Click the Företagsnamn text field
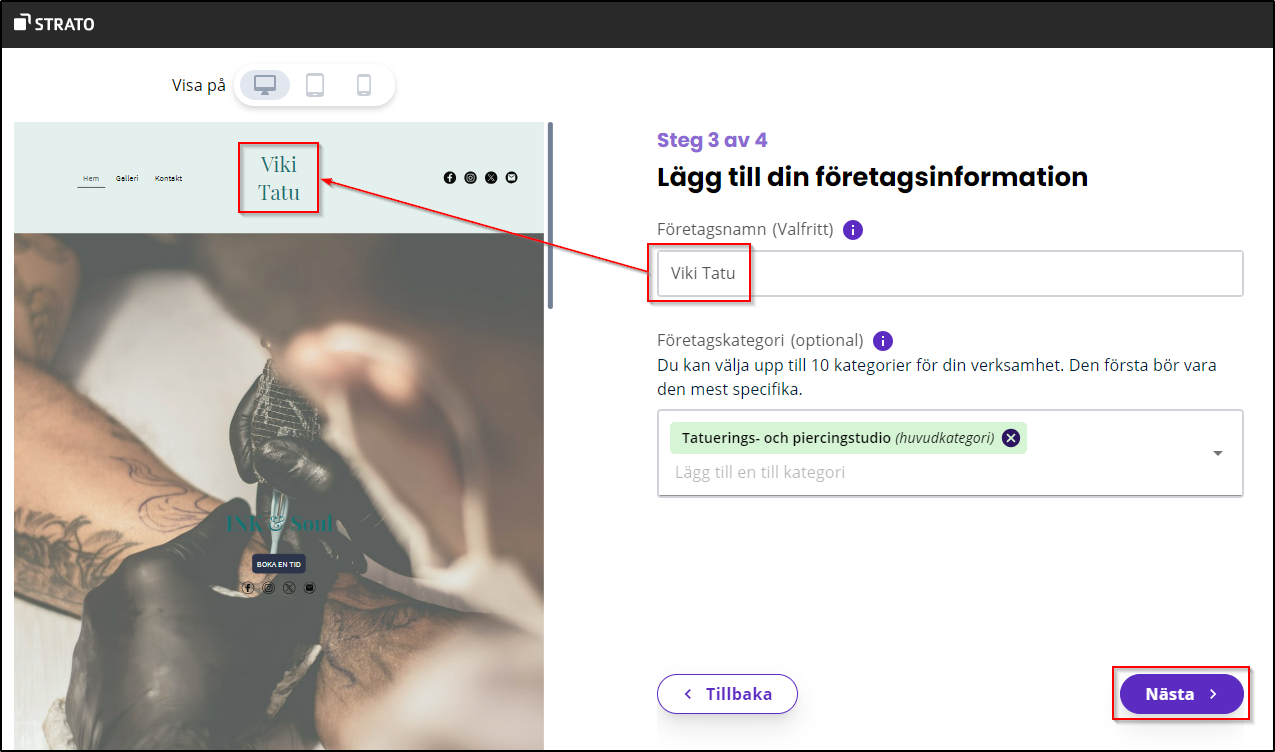Screen dimensions: 1275x752 [x=950, y=273]
